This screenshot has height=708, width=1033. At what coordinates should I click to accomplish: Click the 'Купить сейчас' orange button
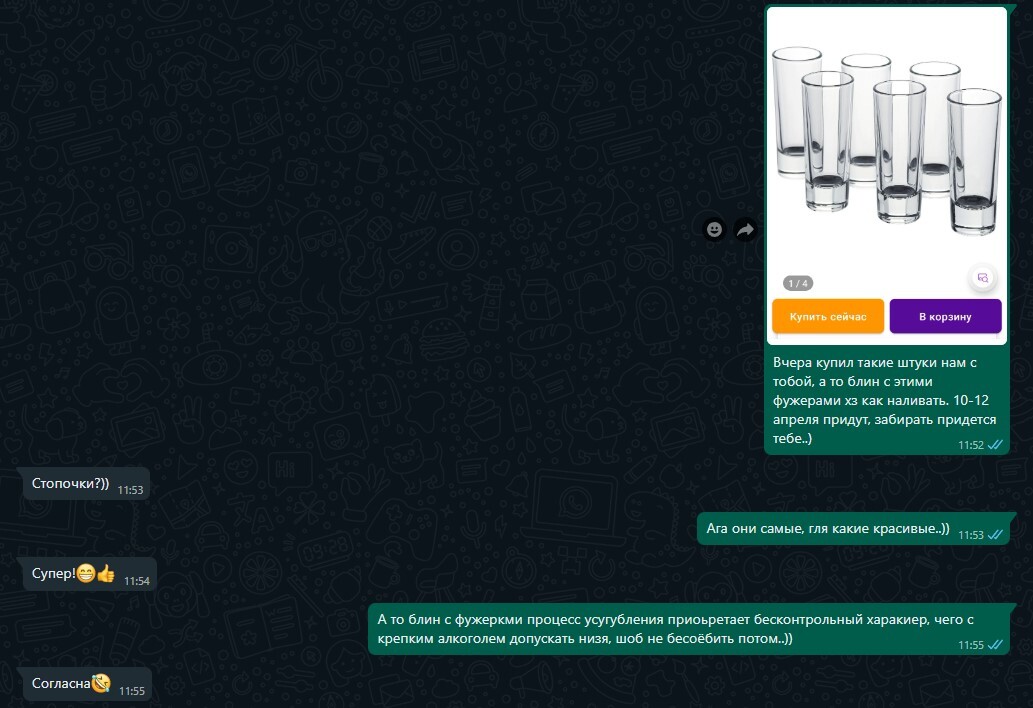[x=828, y=317]
